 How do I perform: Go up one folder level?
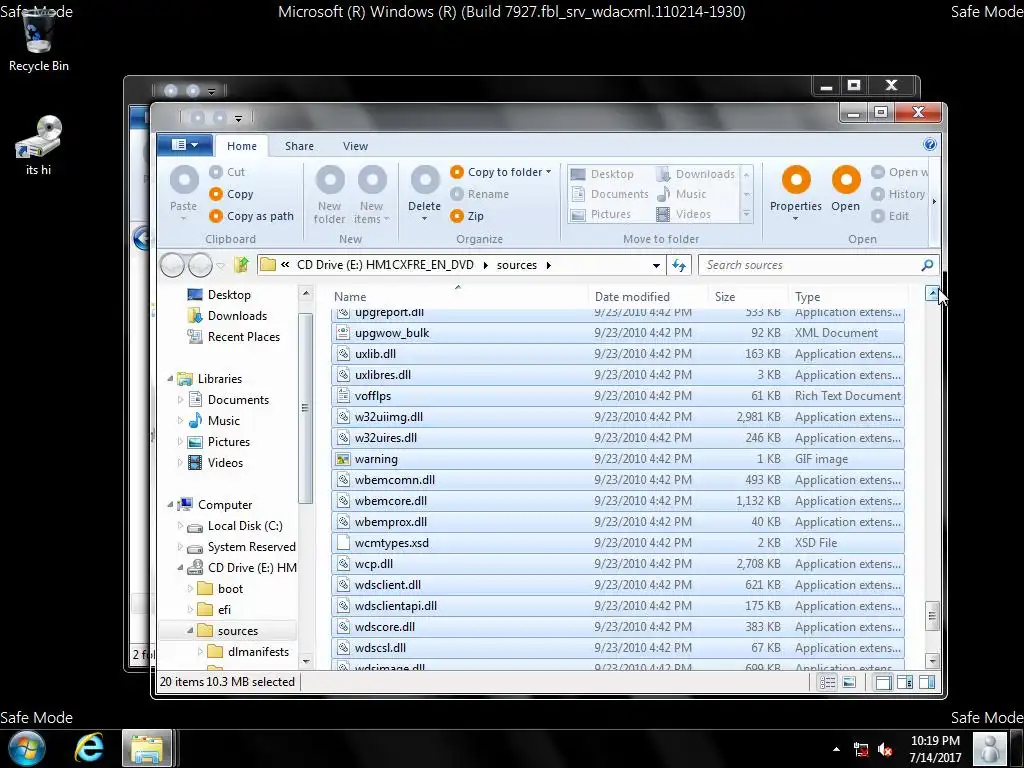[242, 264]
